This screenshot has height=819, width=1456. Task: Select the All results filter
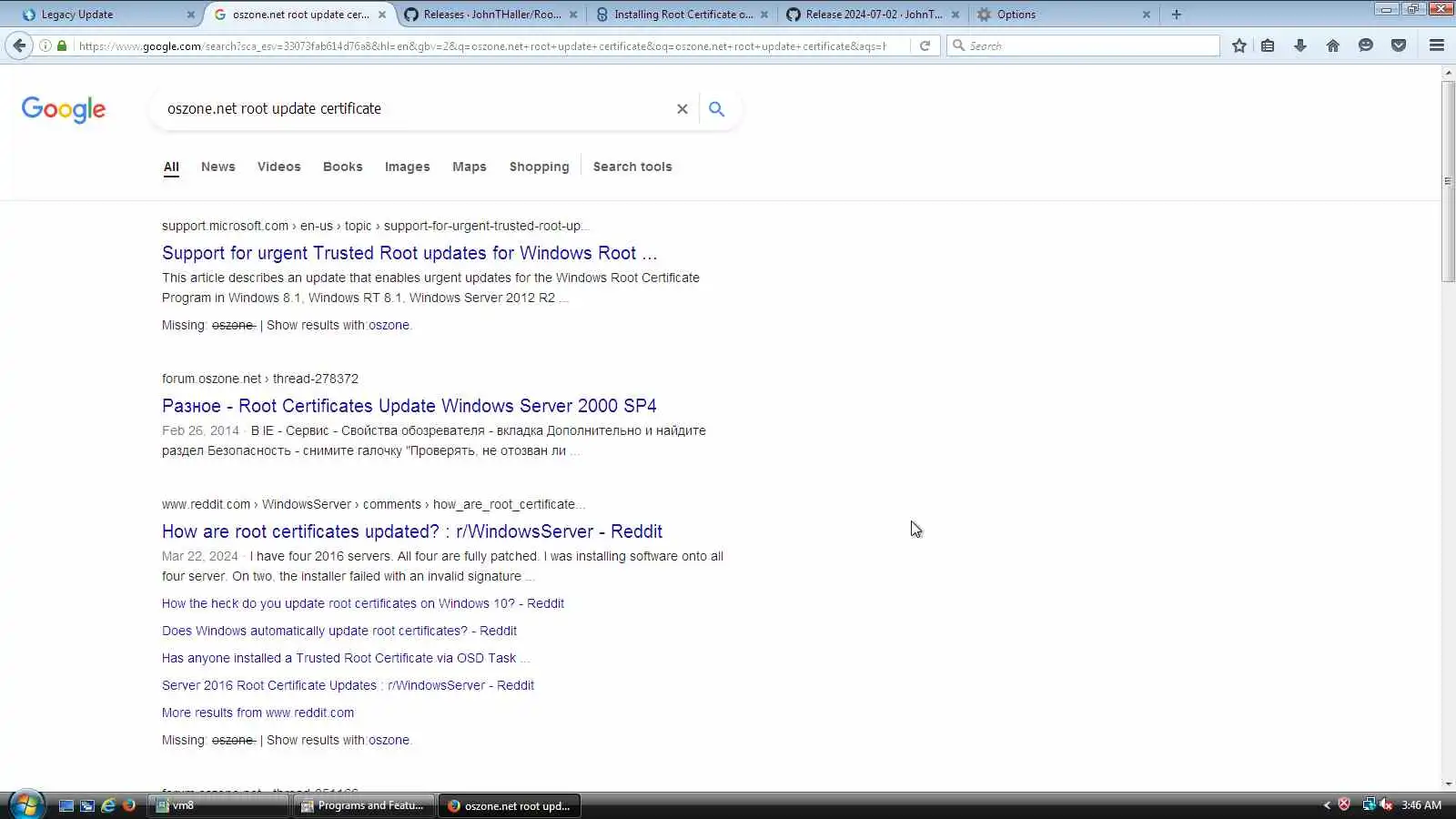click(x=171, y=167)
